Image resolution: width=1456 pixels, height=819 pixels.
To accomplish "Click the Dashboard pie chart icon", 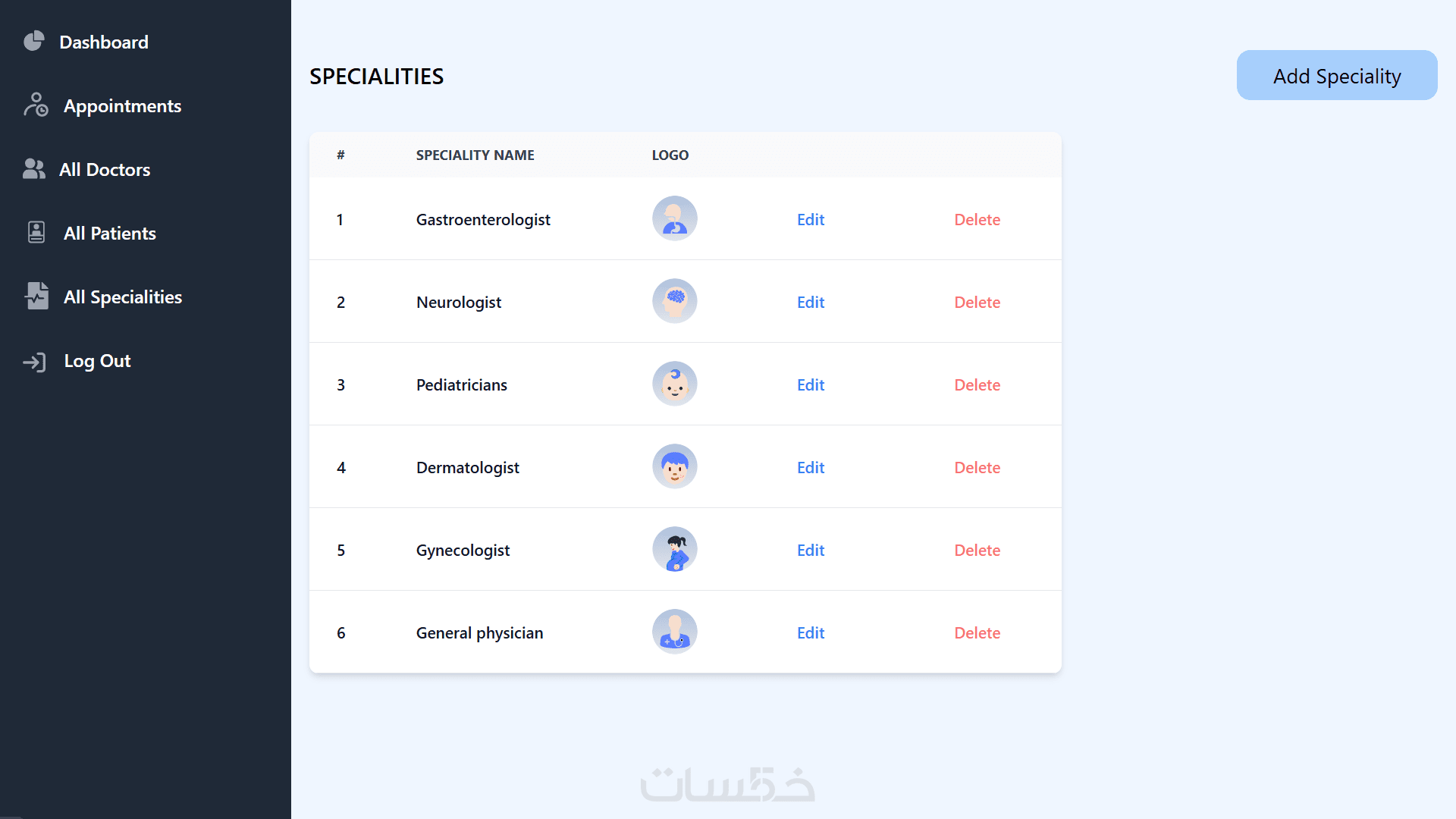I will click(34, 41).
